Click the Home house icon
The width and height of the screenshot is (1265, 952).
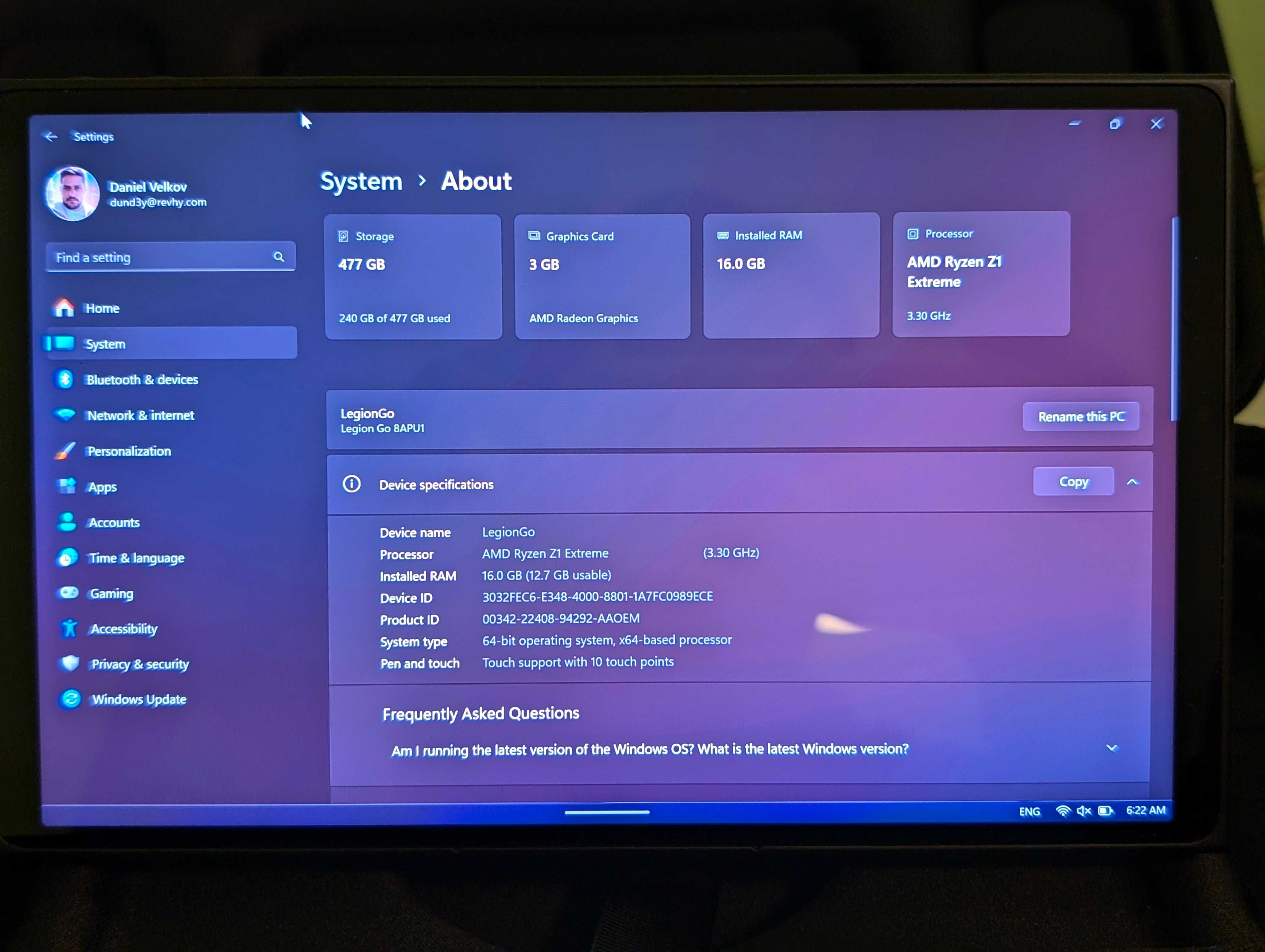pos(64,307)
